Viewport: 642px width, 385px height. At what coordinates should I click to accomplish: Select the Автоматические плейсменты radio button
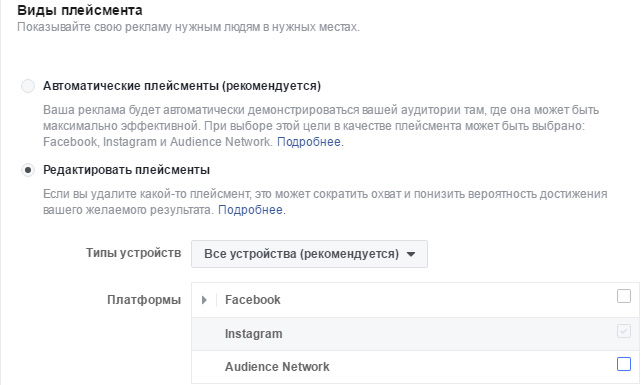tap(28, 86)
